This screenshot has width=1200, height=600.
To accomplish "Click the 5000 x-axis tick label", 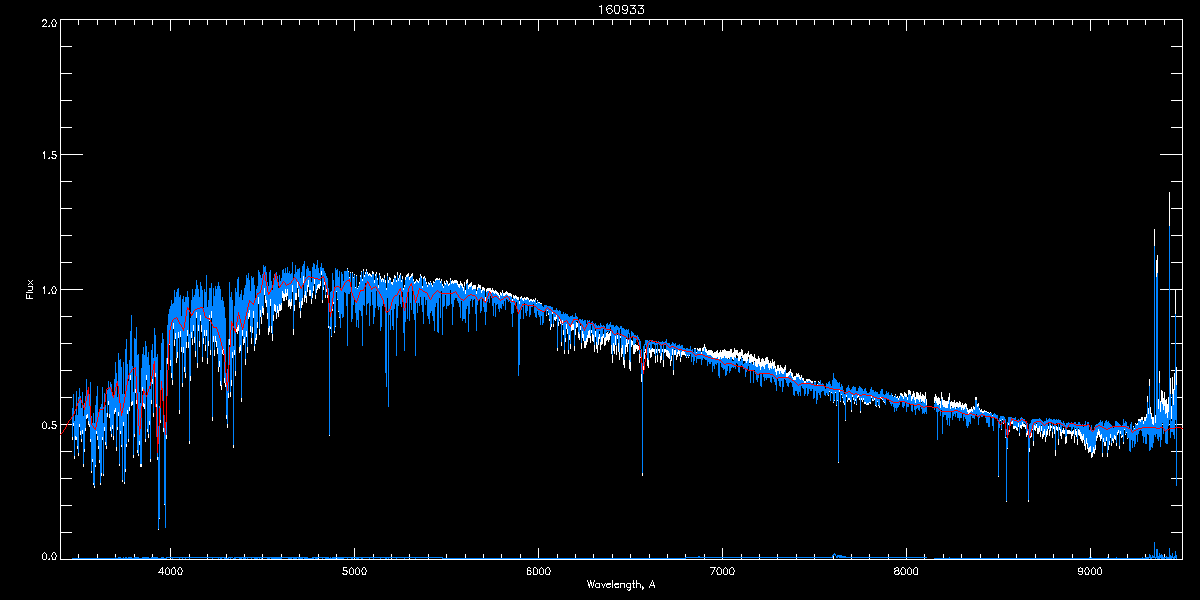I will point(355,573).
